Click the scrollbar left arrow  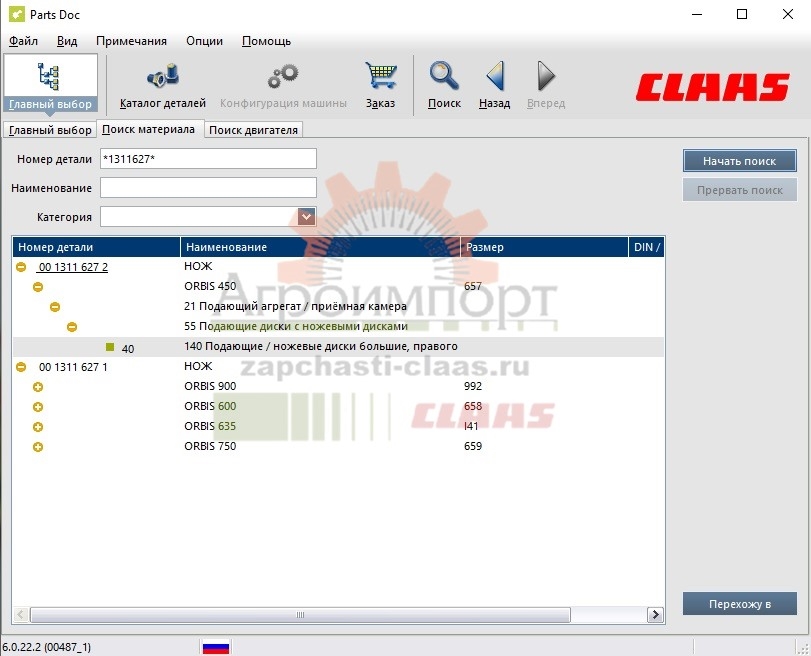21,615
